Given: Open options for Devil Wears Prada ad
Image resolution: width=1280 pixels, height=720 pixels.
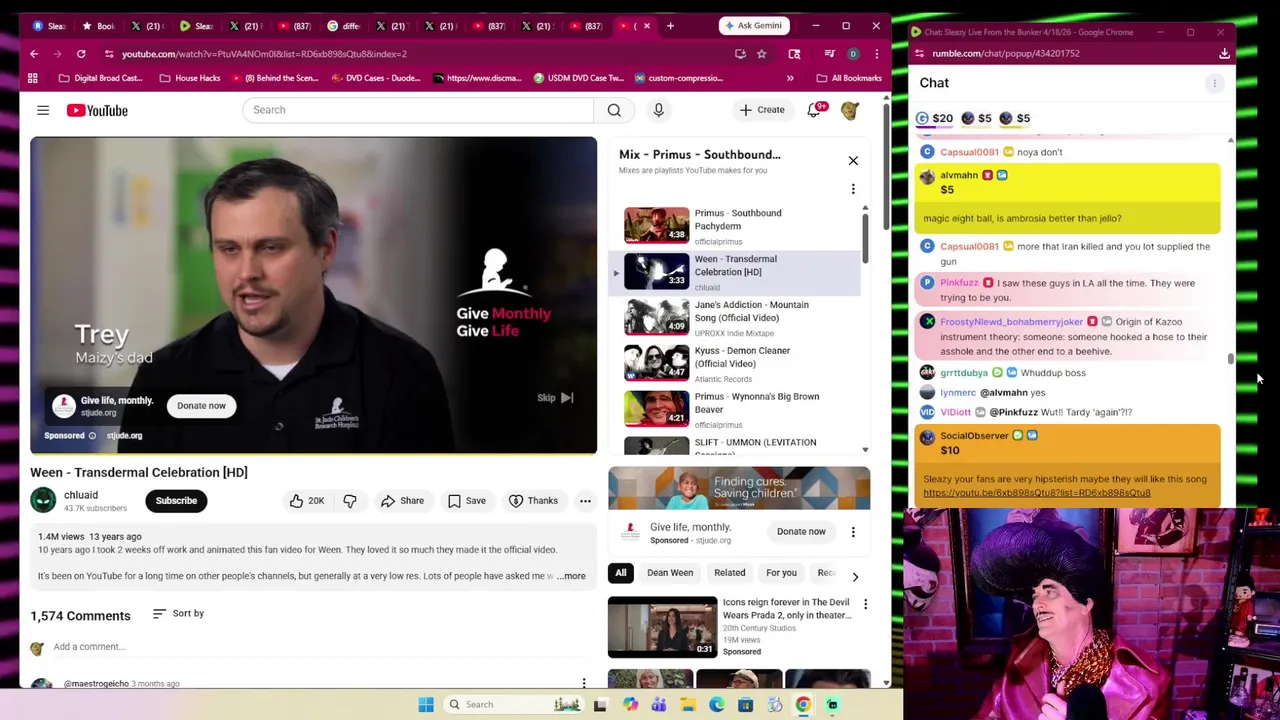Looking at the screenshot, I should point(865,604).
